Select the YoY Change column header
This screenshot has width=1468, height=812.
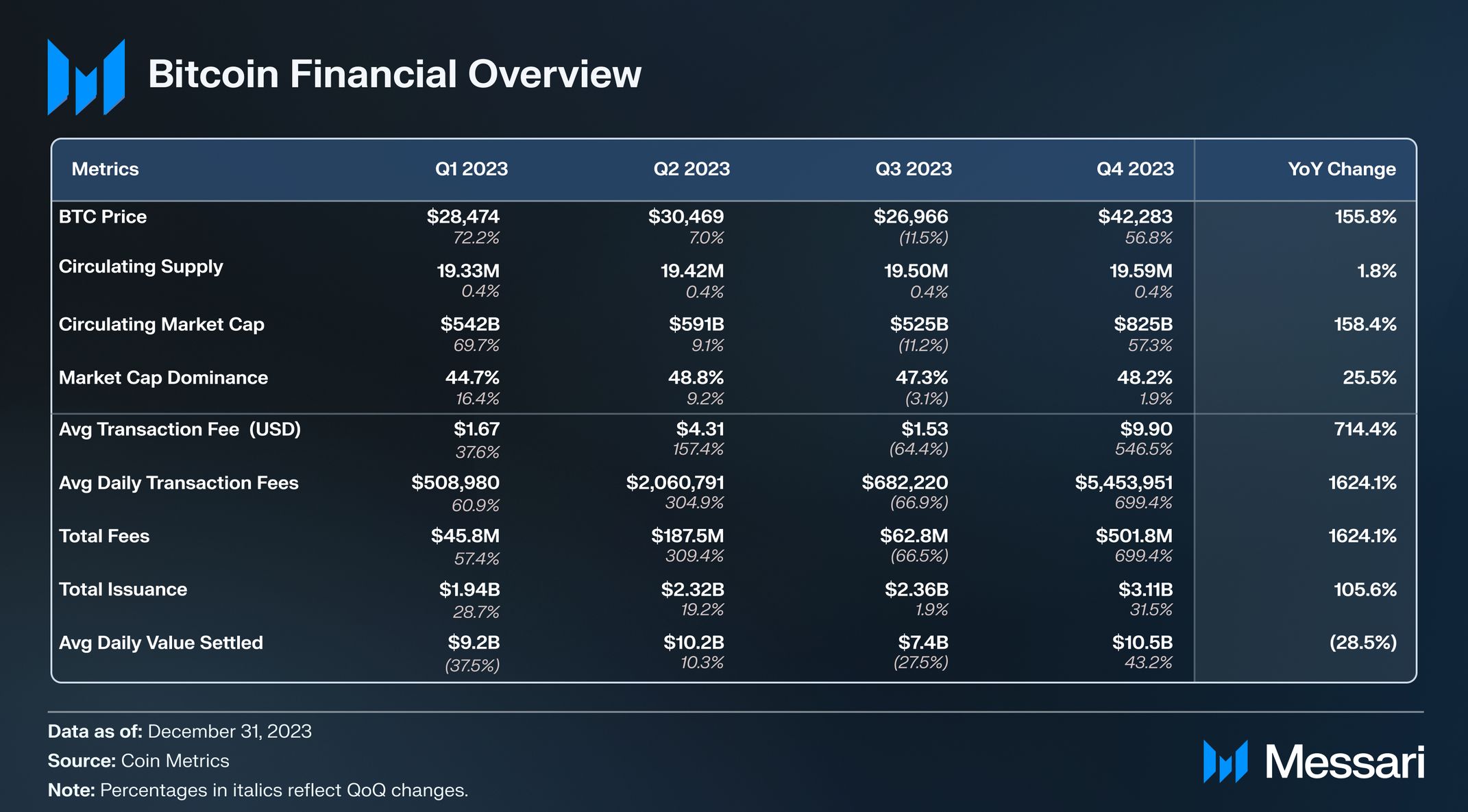(1342, 169)
